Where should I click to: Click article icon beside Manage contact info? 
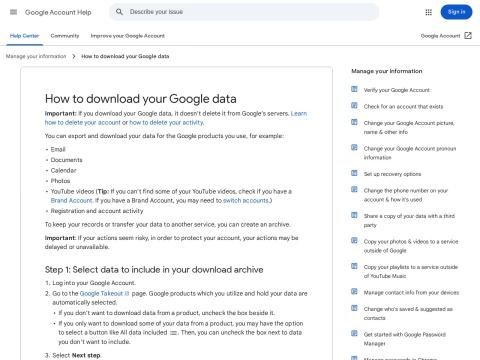coord(354,292)
